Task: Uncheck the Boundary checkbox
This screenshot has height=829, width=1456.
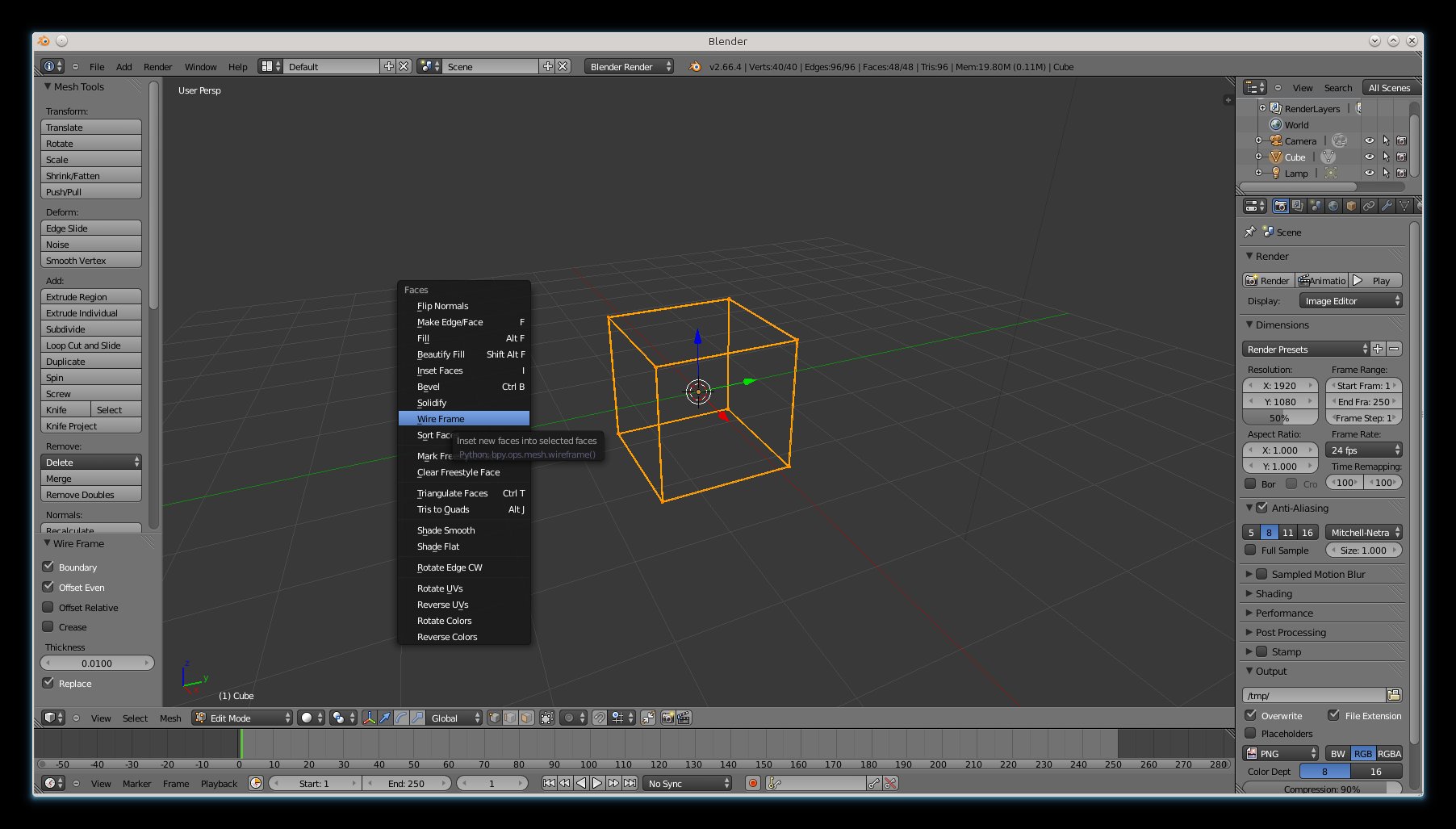Action: [48, 567]
